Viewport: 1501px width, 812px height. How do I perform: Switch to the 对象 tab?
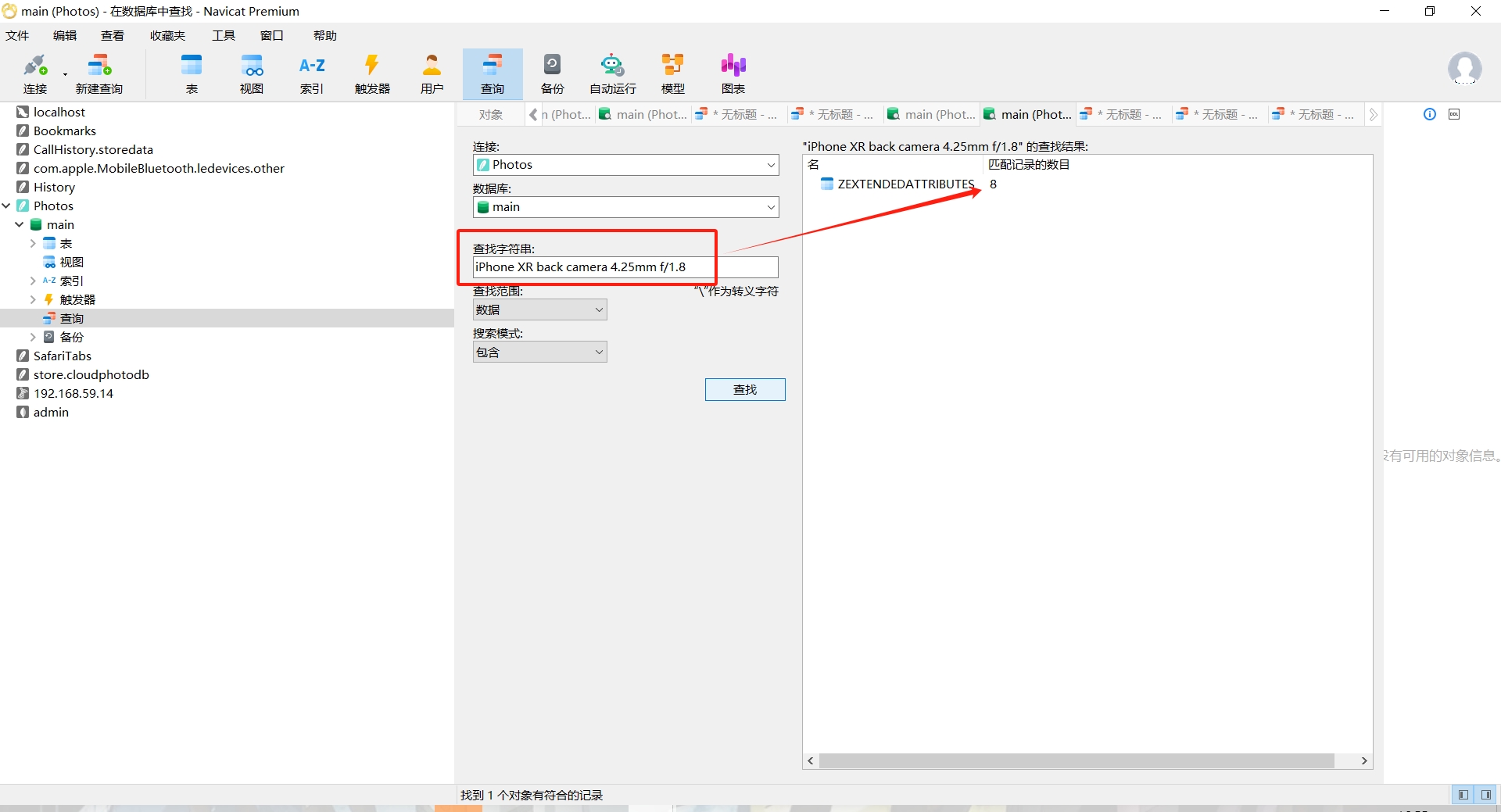(x=491, y=114)
